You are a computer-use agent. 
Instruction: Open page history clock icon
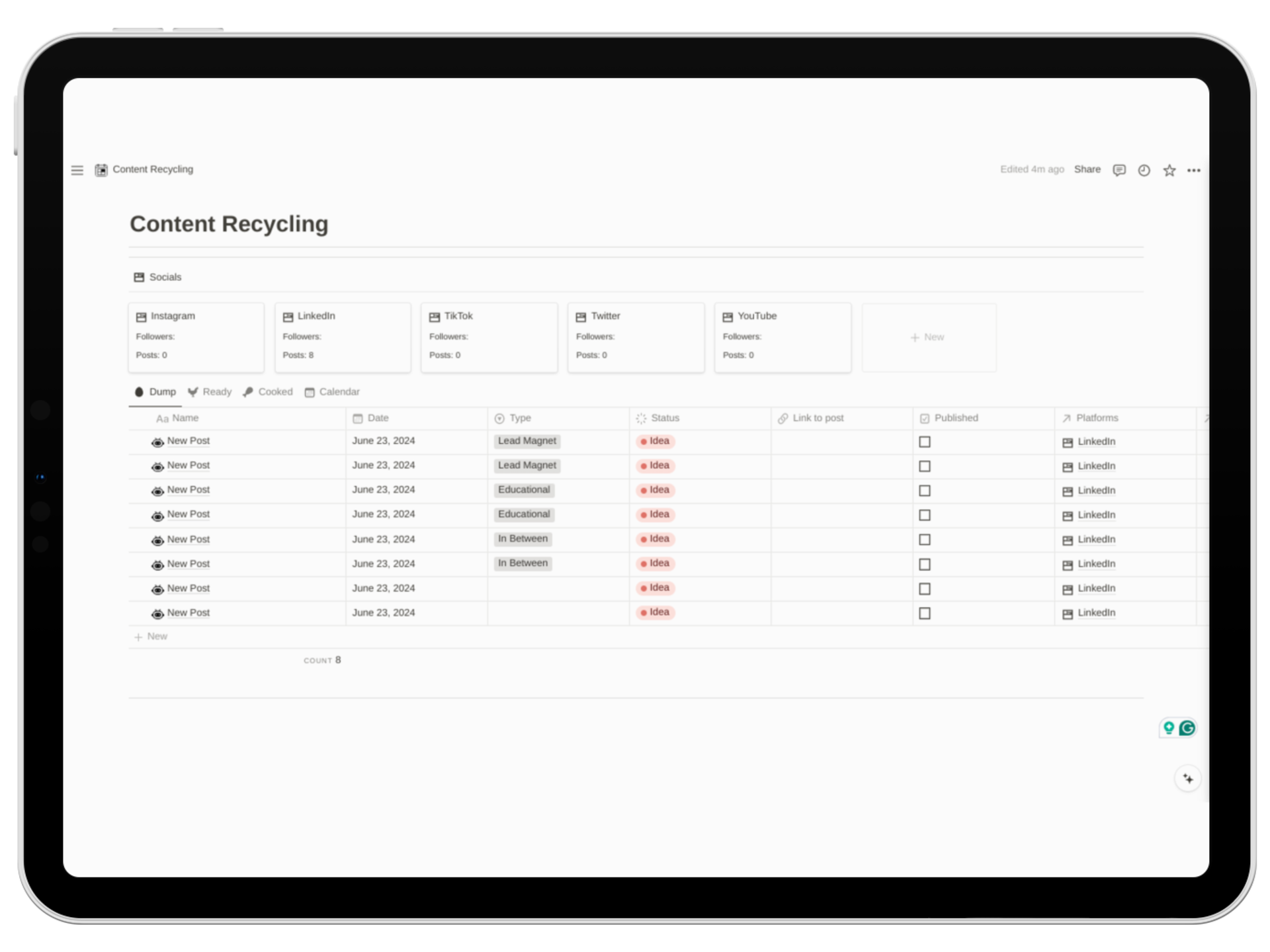coord(1144,171)
